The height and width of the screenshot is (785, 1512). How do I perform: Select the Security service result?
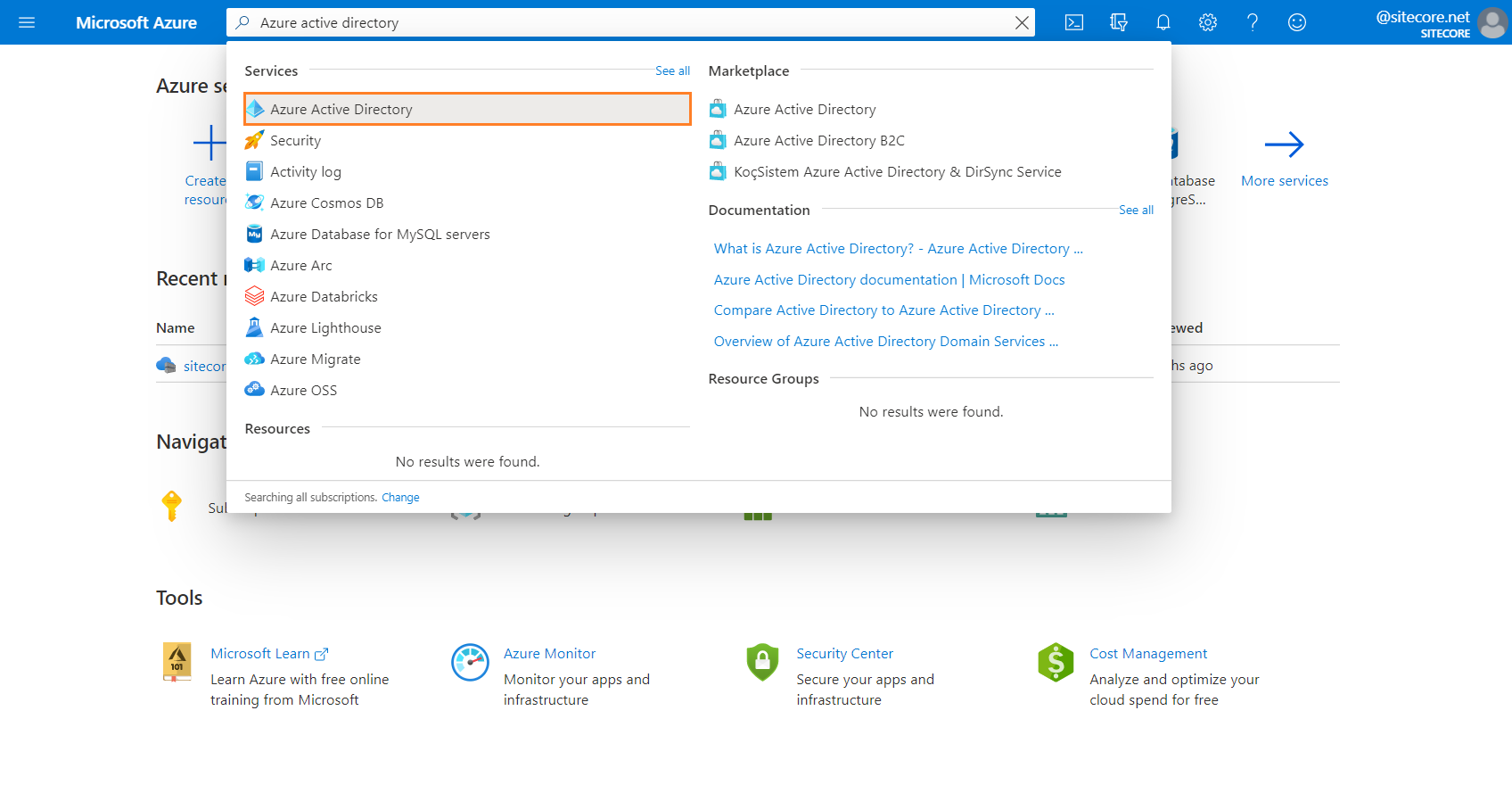pos(467,140)
